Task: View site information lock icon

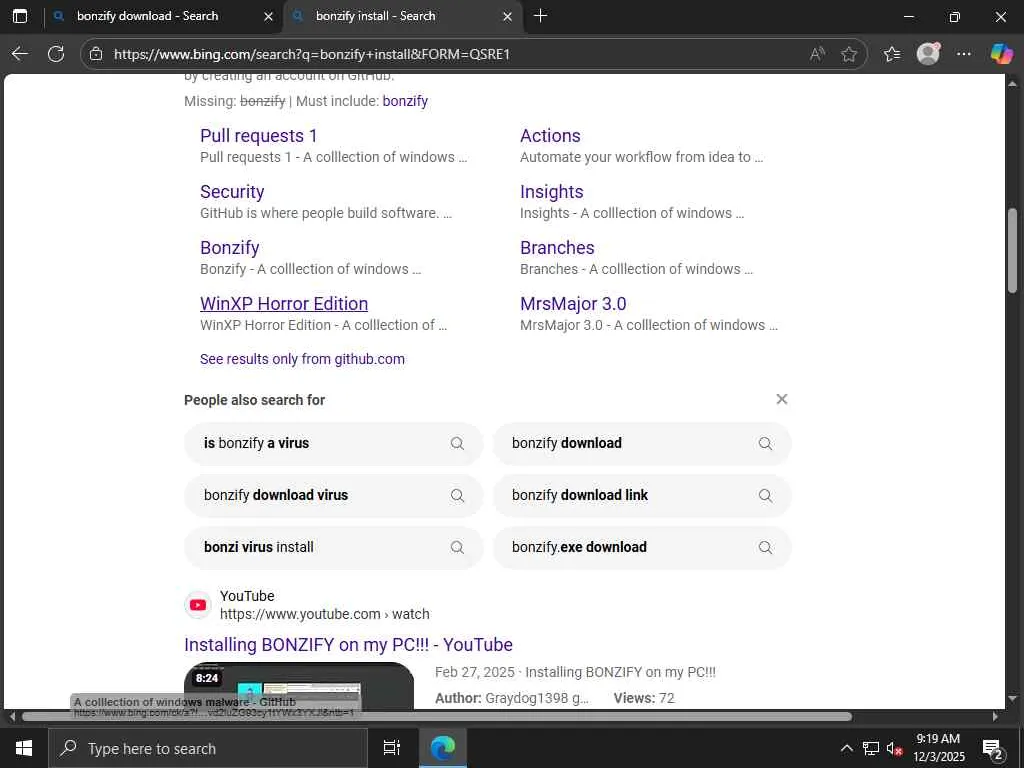Action: coord(96,54)
